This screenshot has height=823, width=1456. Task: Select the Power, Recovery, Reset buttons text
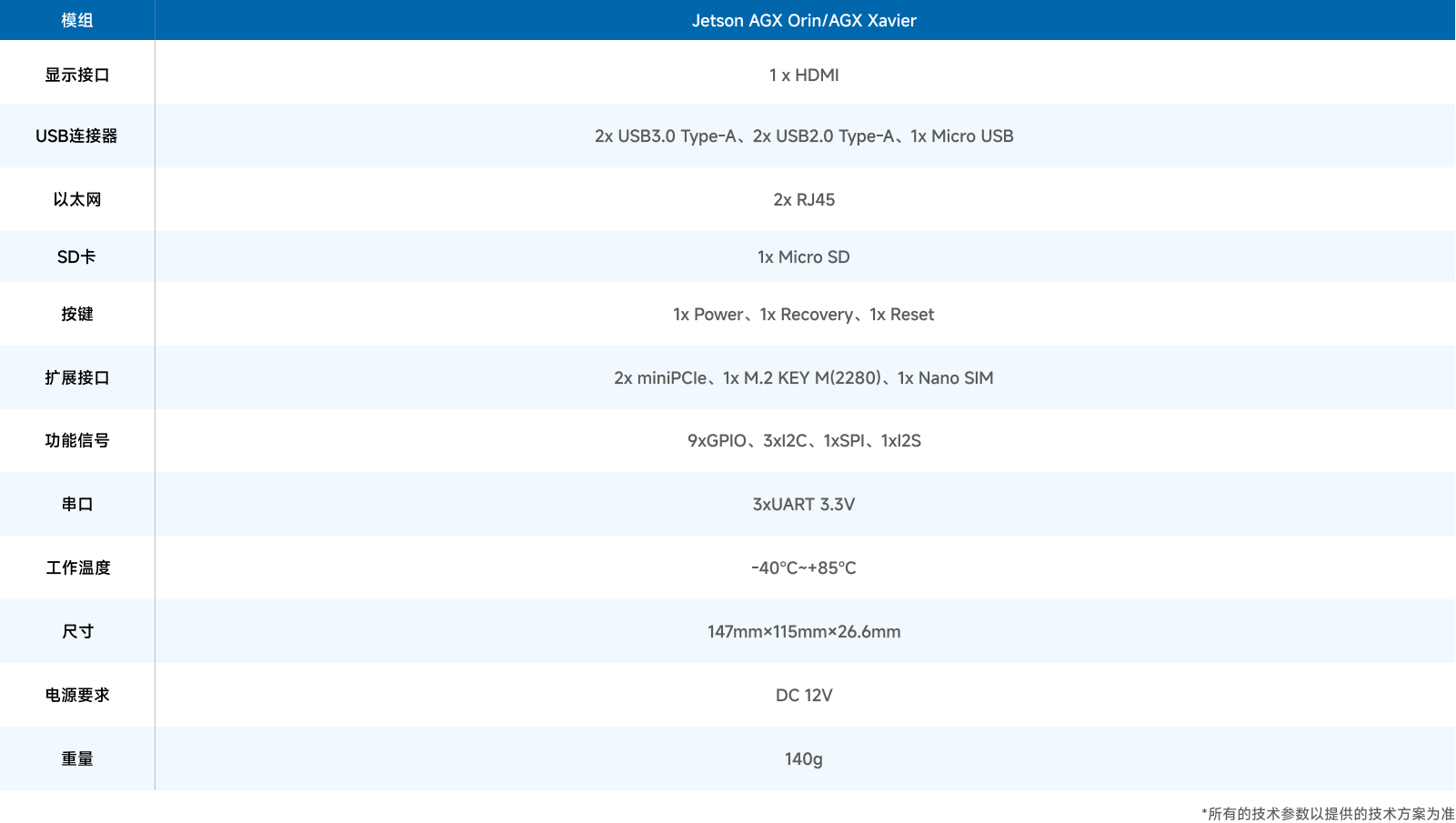804,314
